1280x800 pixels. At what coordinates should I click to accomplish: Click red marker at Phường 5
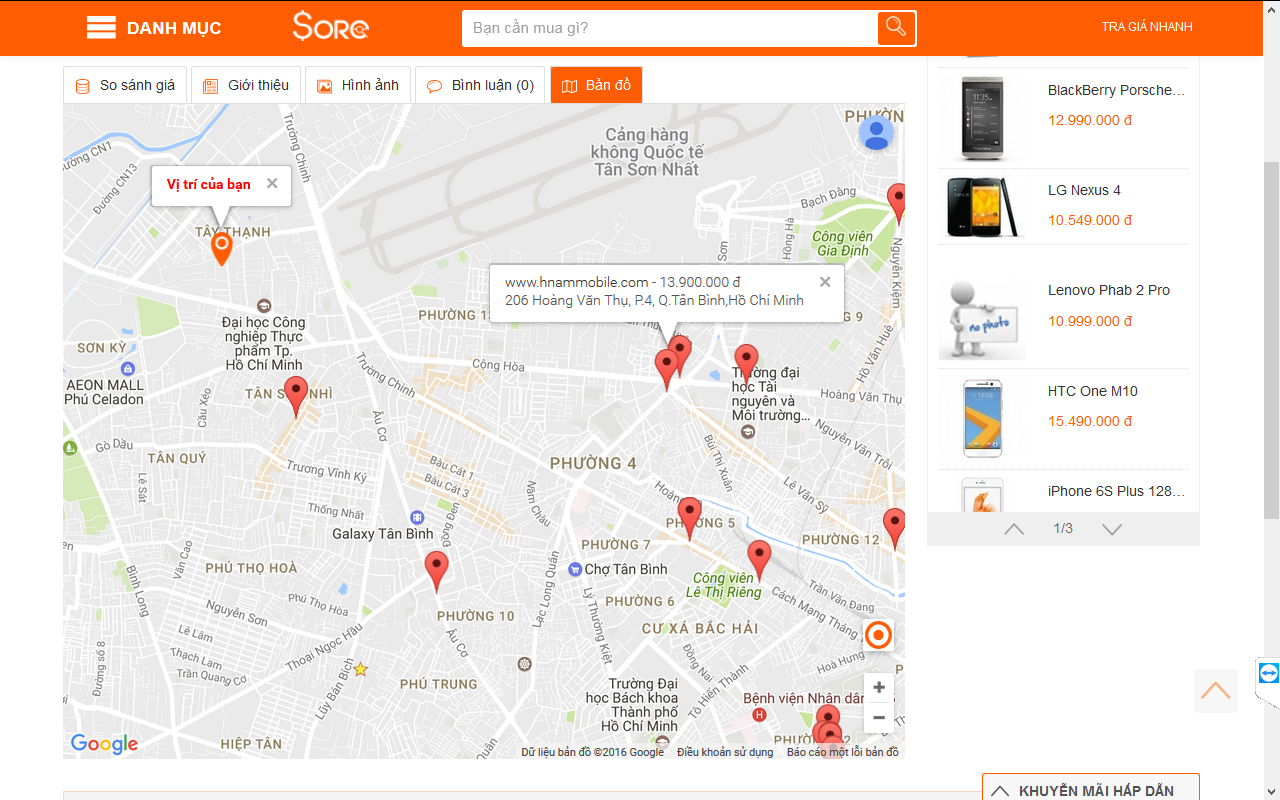pyautogui.click(x=689, y=518)
